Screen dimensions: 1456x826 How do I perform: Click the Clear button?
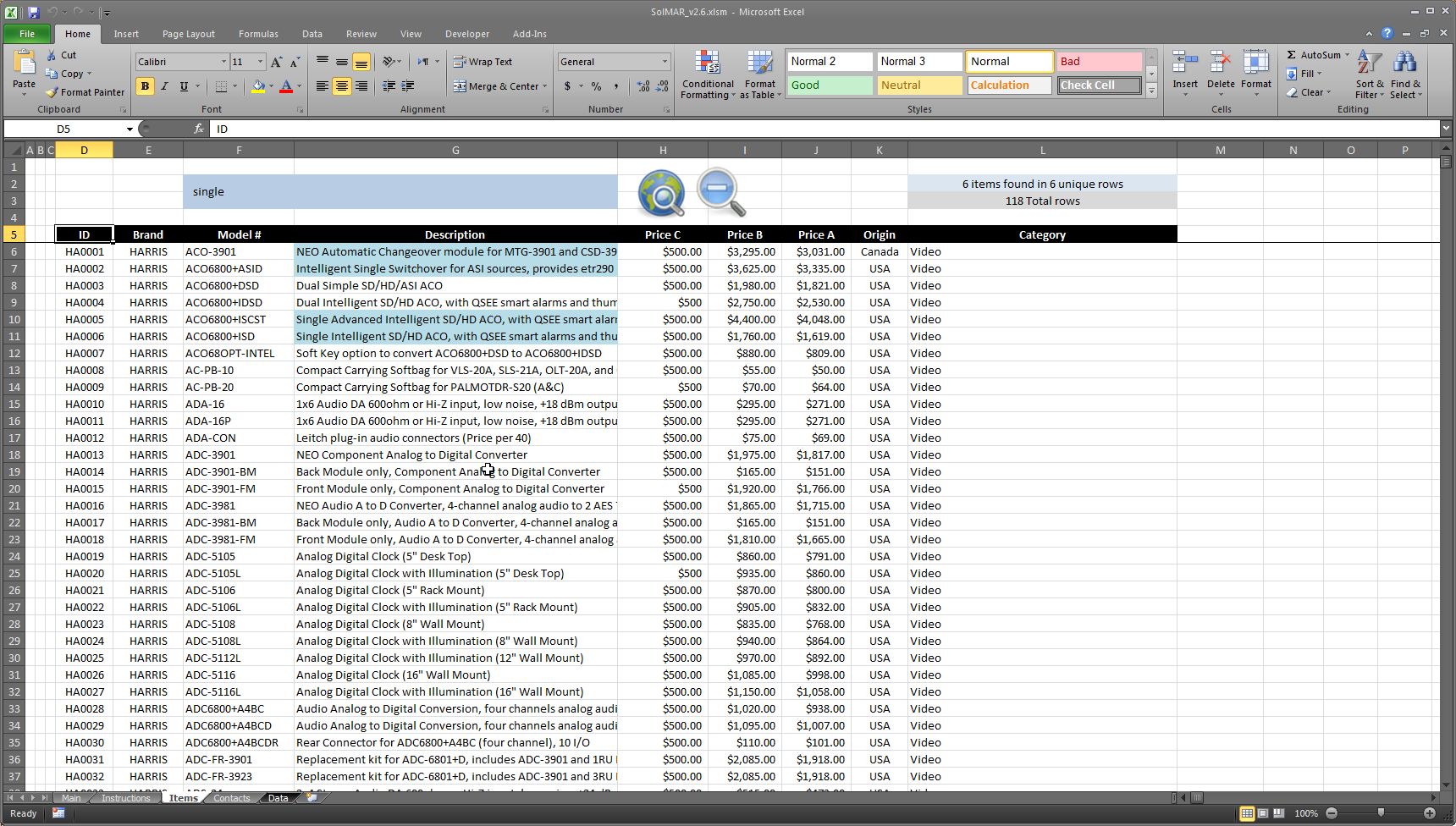[x=1309, y=92]
